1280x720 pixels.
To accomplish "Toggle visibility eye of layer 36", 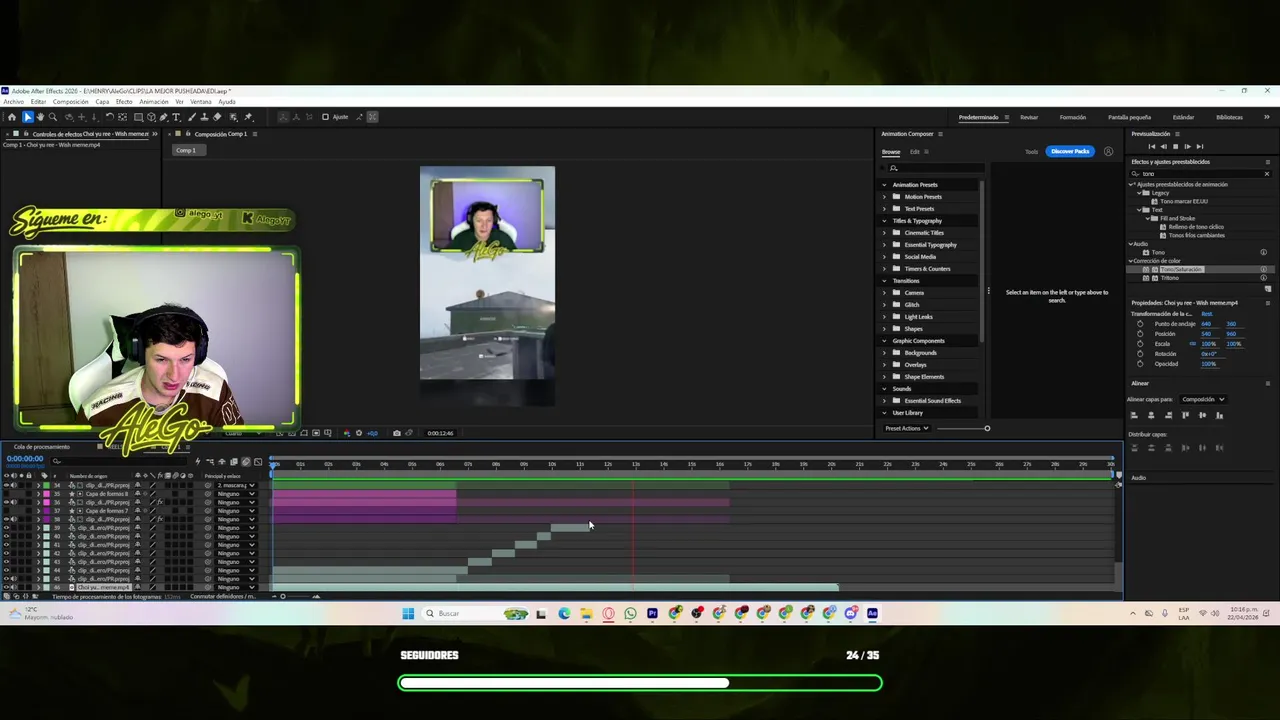I will pos(6,502).
